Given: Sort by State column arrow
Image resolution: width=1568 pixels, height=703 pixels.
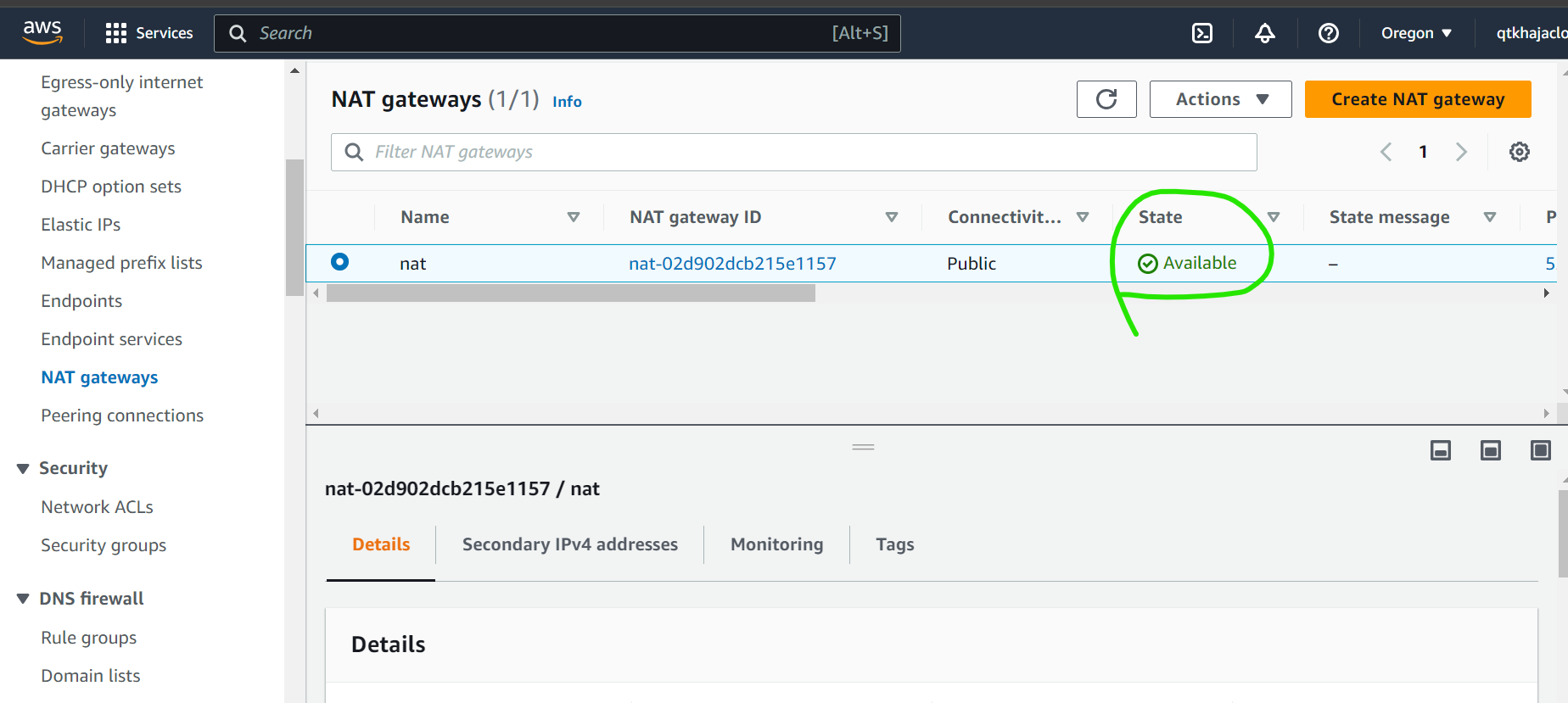Looking at the screenshot, I should click(x=1273, y=217).
